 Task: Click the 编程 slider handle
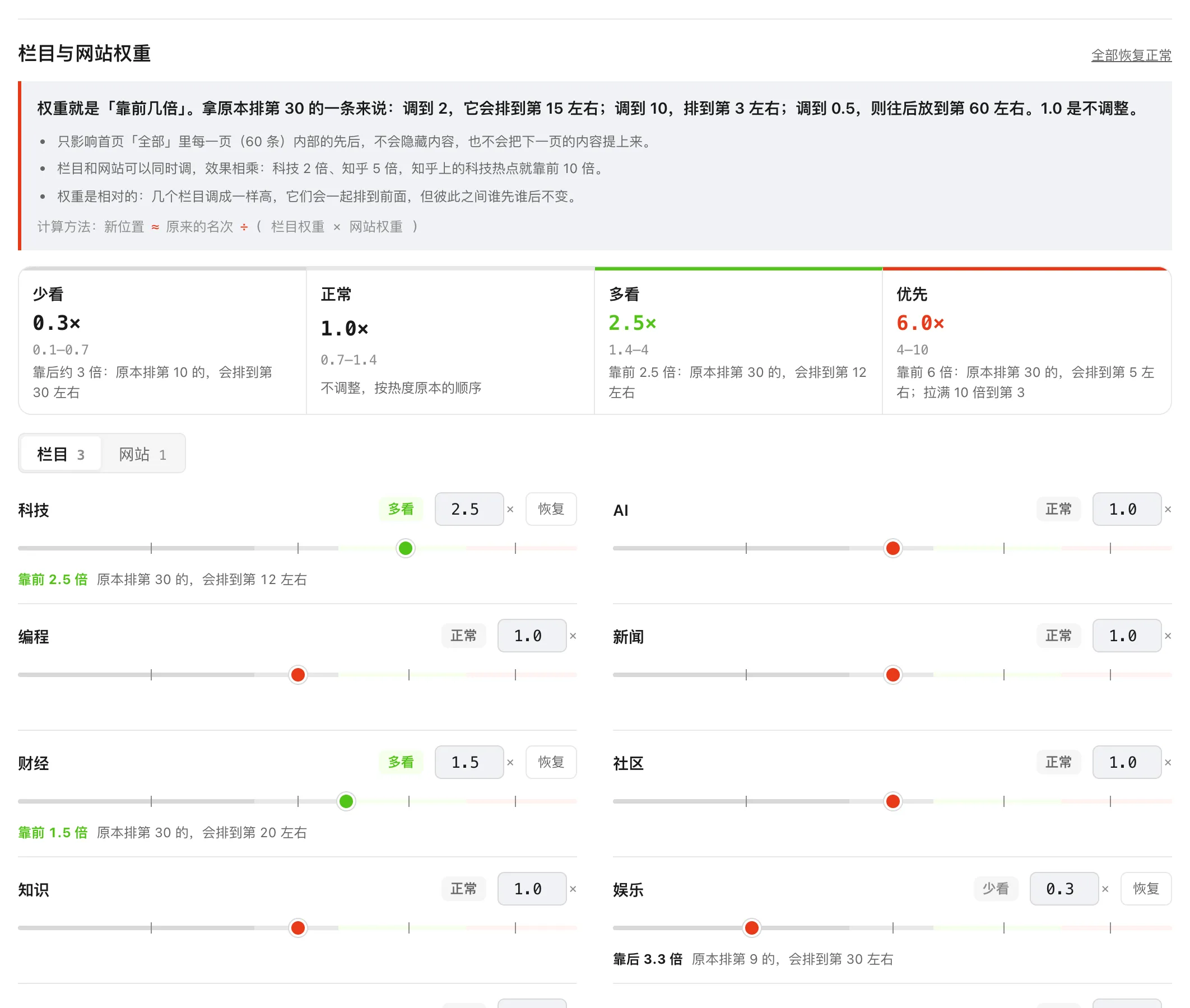coord(298,674)
